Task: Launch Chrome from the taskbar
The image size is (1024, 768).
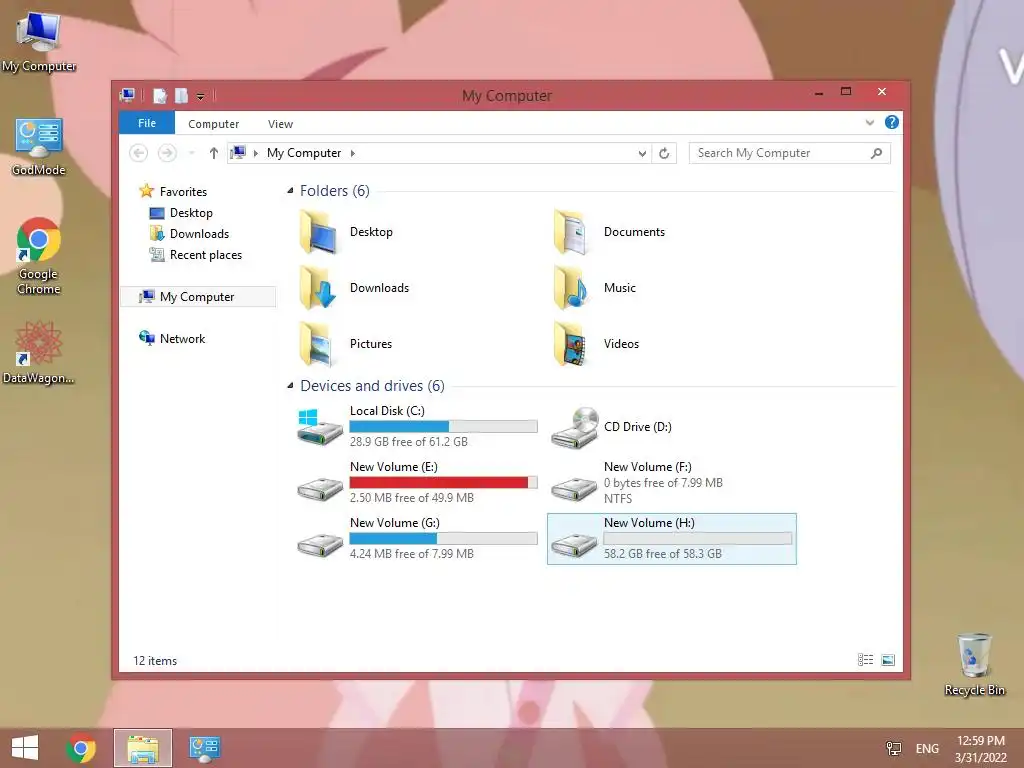Action: [81, 748]
